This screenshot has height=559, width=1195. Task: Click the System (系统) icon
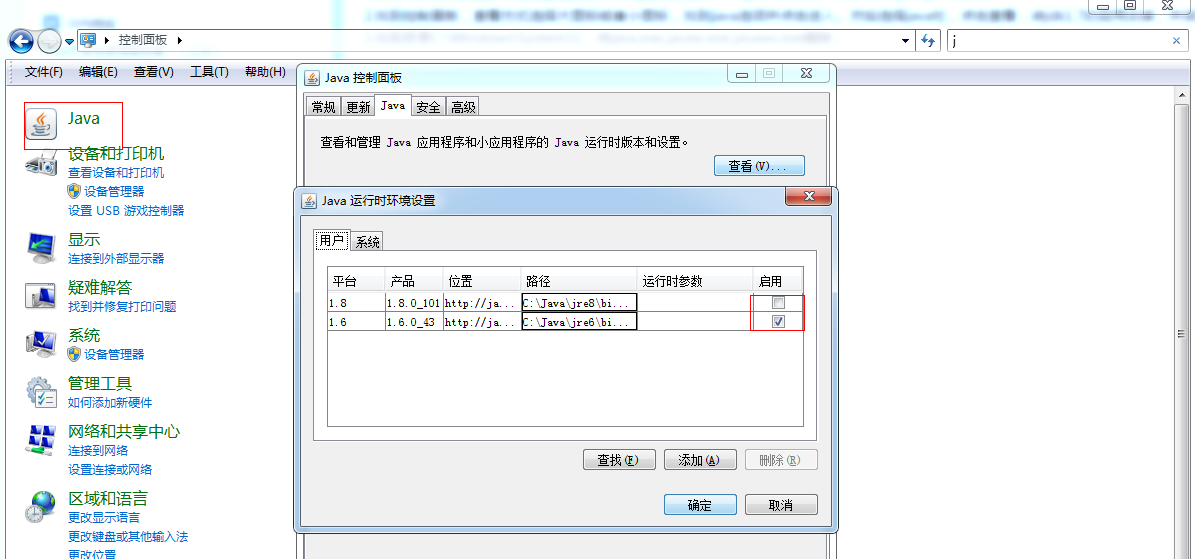(41, 343)
